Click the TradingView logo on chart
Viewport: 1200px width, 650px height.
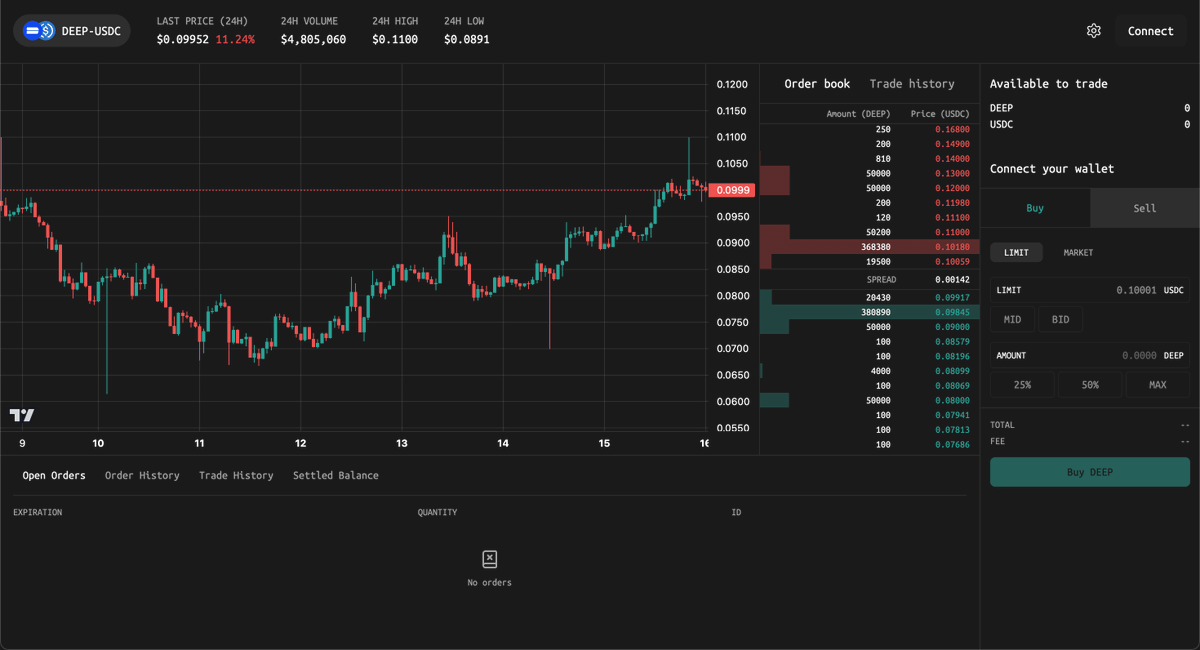coord(22,415)
